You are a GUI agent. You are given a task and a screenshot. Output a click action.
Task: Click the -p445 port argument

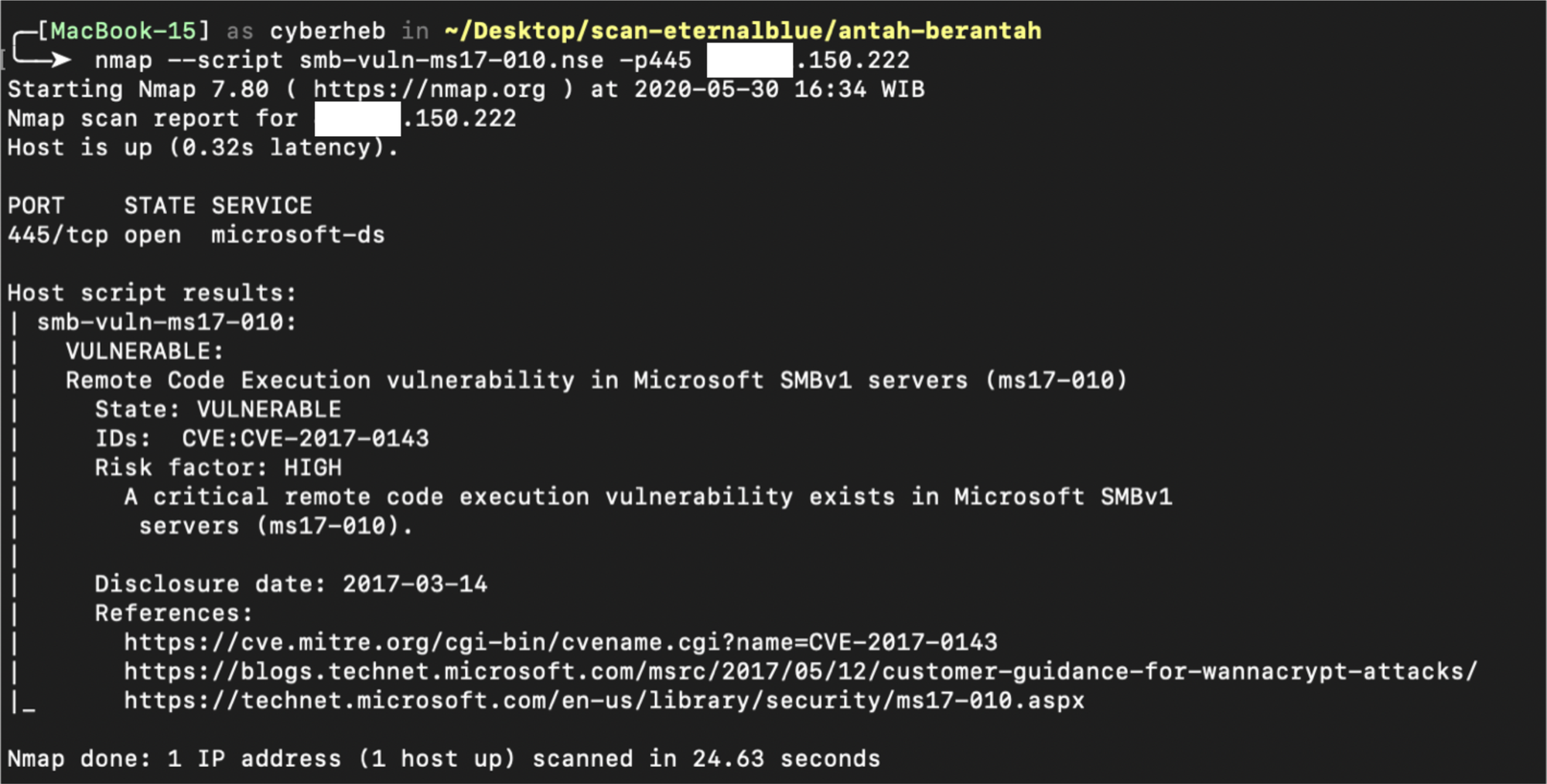pyautogui.click(x=655, y=60)
